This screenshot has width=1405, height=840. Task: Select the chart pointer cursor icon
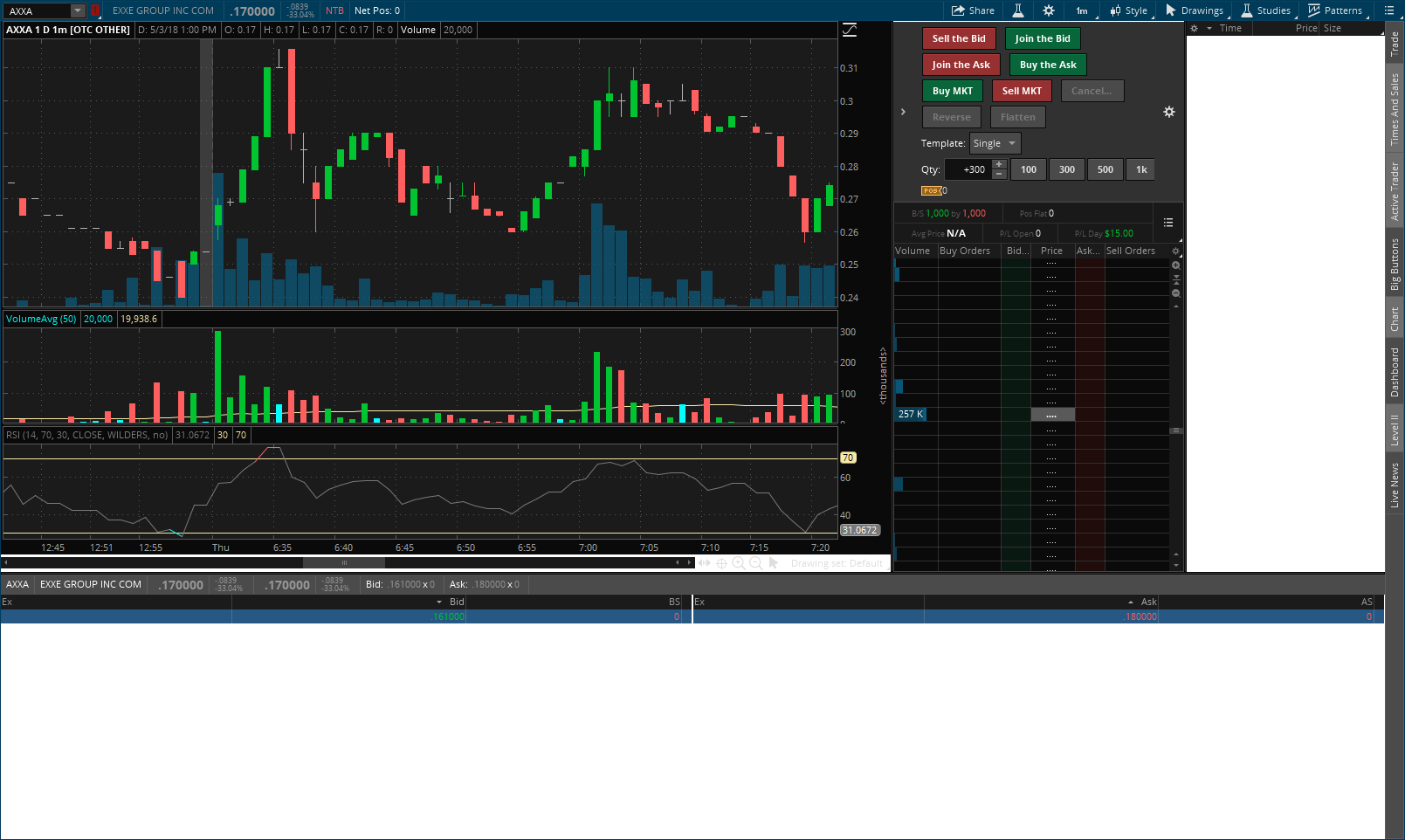[774, 563]
